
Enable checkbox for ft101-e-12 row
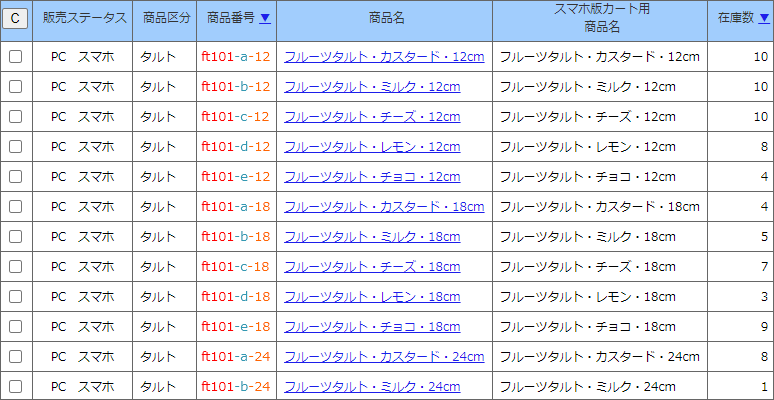click(16, 176)
